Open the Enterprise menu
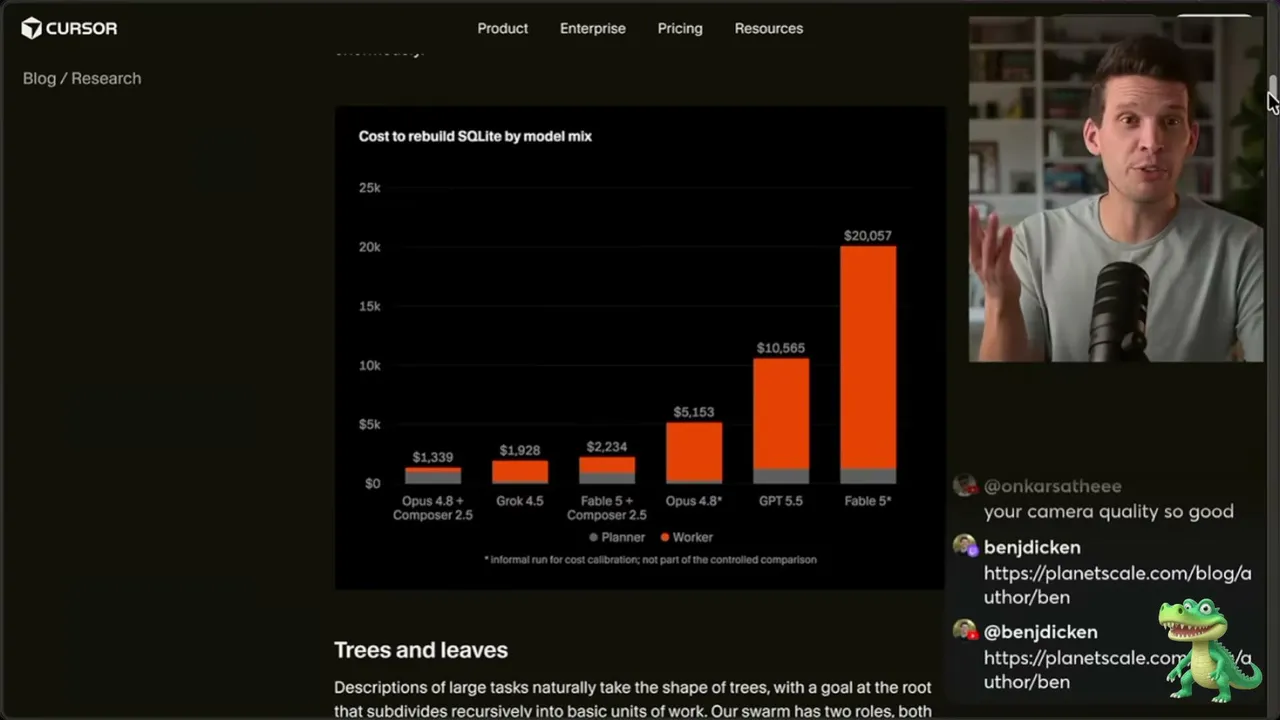The width and height of the screenshot is (1280, 720). 593,28
